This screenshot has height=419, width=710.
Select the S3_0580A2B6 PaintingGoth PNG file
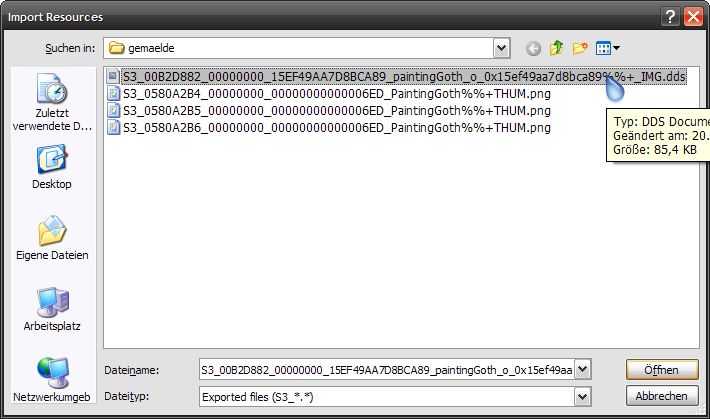click(335, 128)
